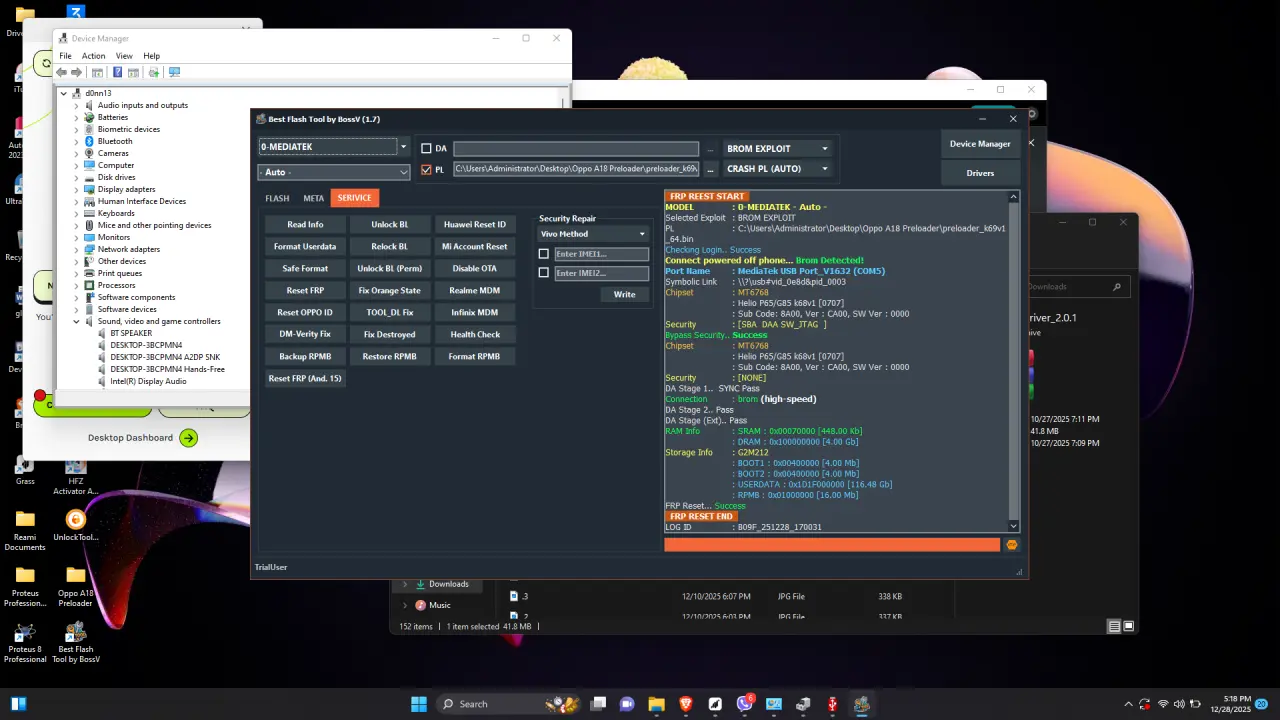1280x720 pixels.
Task: Click the Format Userdata button
Action: [x=305, y=246]
